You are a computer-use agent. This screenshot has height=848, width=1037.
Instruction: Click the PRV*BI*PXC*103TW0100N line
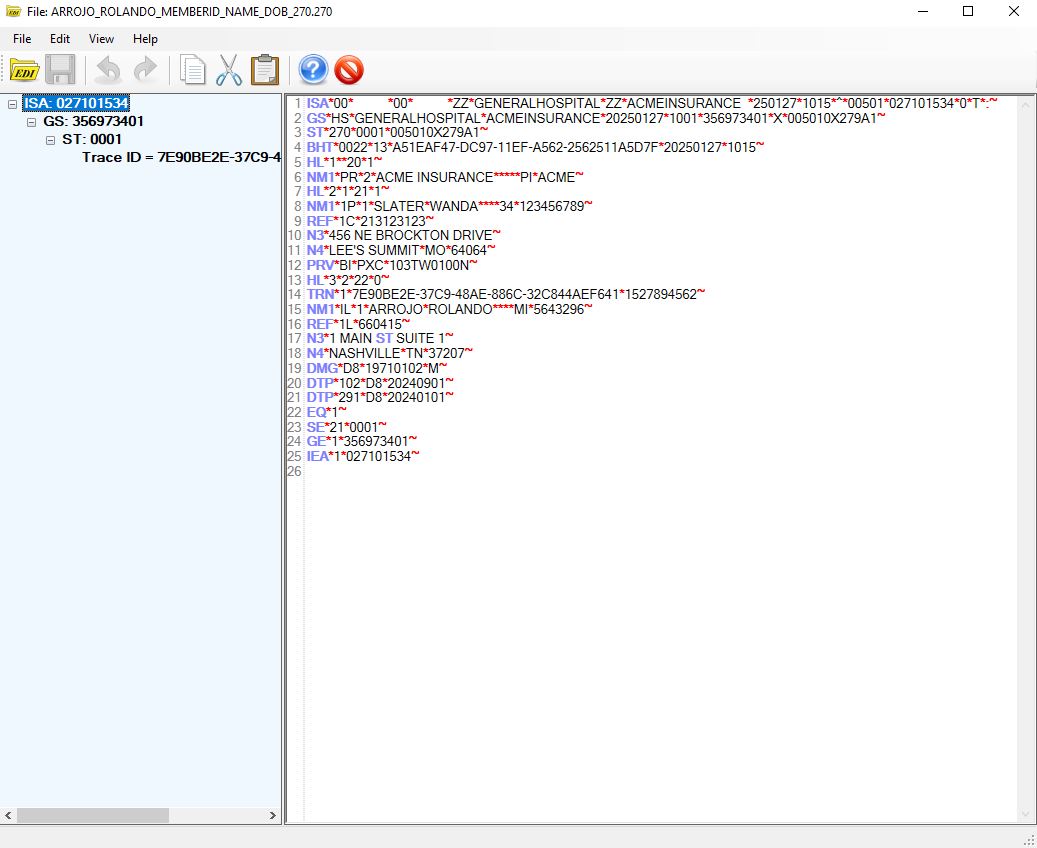pos(392,265)
